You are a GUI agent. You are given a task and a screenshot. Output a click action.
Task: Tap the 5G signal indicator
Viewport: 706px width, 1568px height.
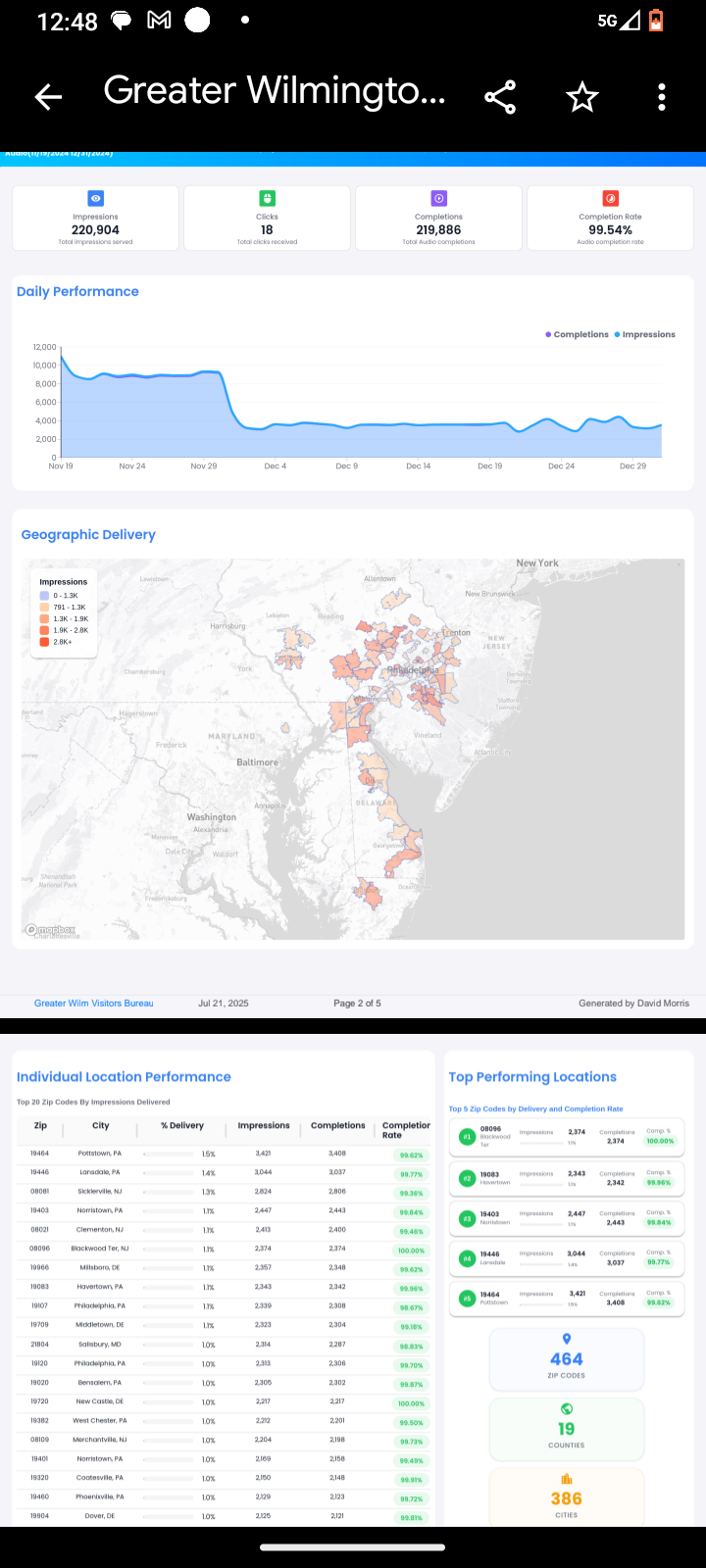[x=619, y=20]
